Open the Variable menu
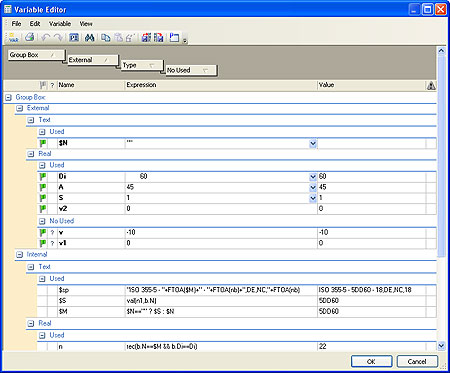450x373 pixels. (x=60, y=24)
